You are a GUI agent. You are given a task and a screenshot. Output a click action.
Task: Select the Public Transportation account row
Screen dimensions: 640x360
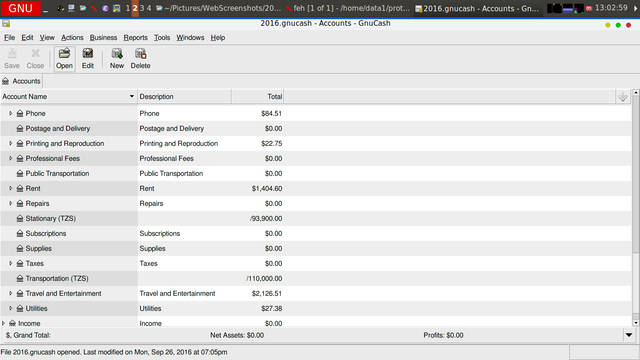point(316,173)
